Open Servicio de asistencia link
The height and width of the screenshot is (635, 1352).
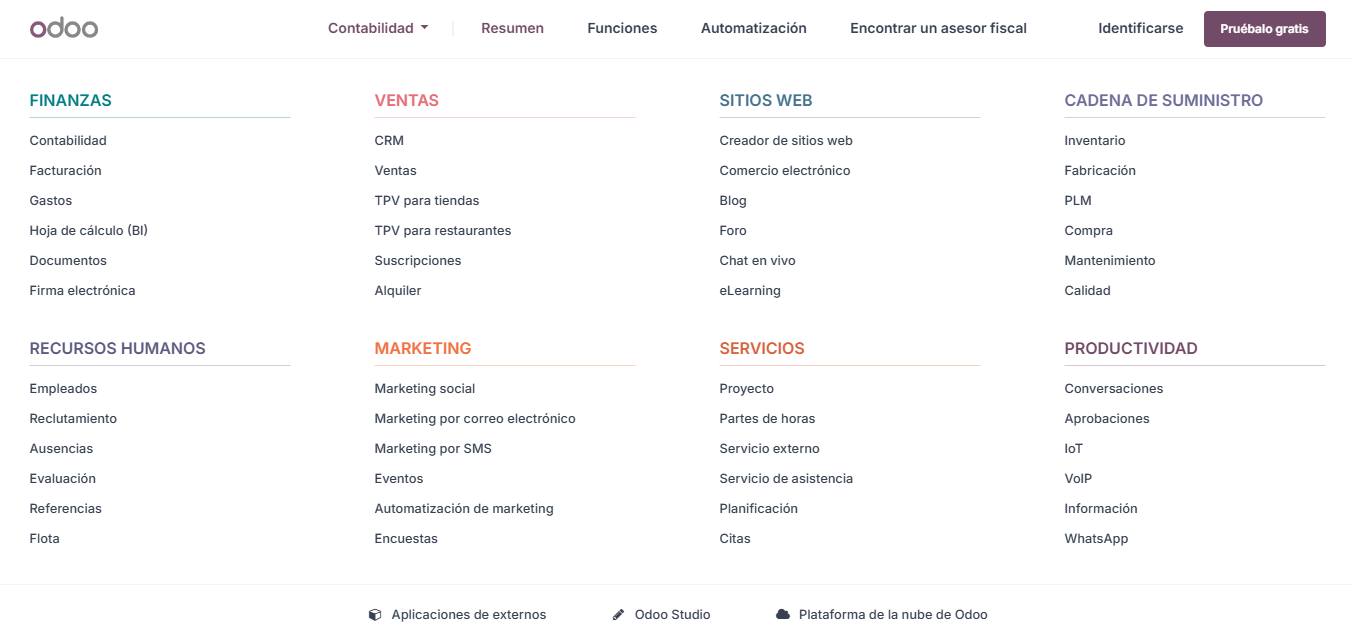pos(786,479)
